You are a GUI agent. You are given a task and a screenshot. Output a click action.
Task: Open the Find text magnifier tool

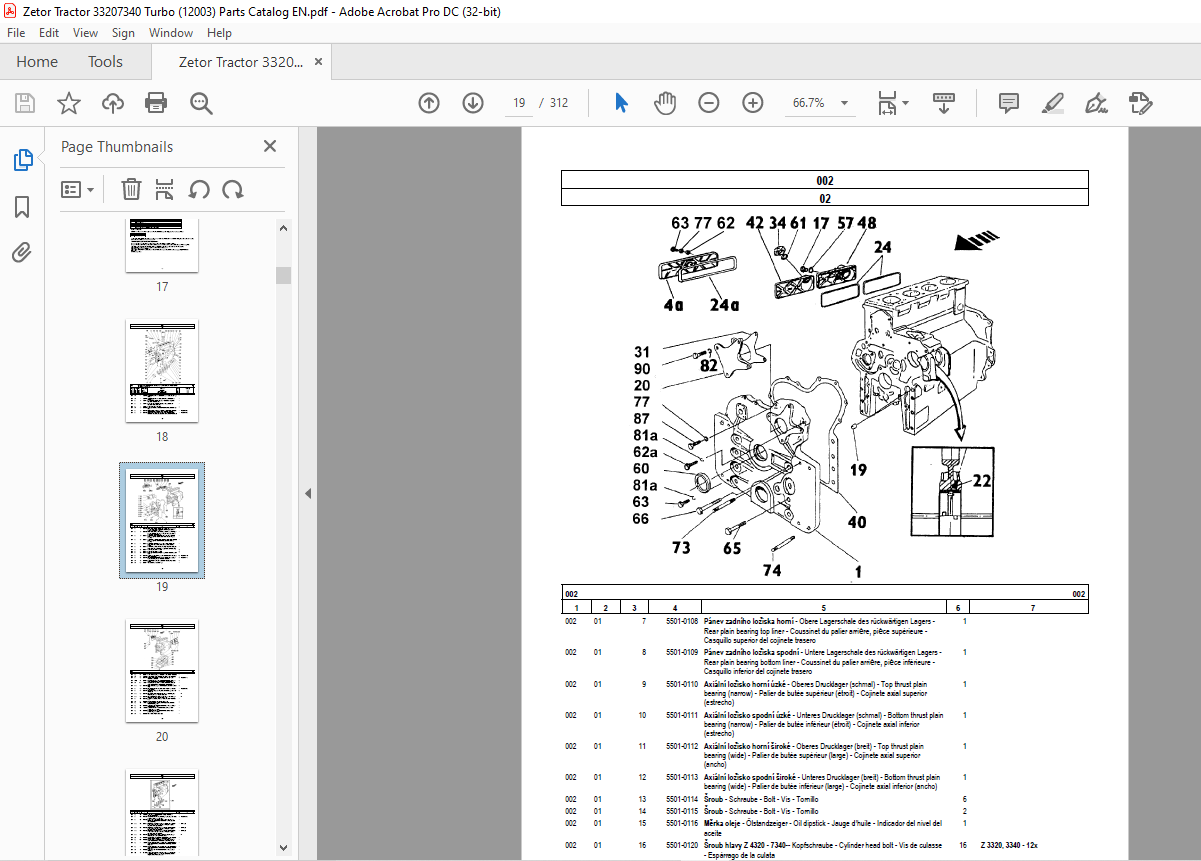(x=201, y=103)
